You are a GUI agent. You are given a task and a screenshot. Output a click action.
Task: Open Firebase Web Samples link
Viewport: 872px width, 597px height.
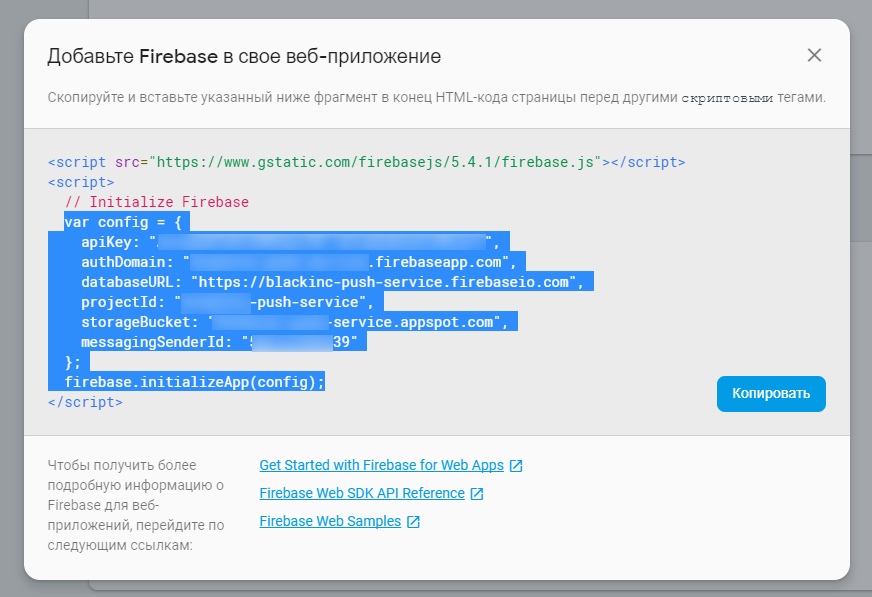click(x=330, y=521)
